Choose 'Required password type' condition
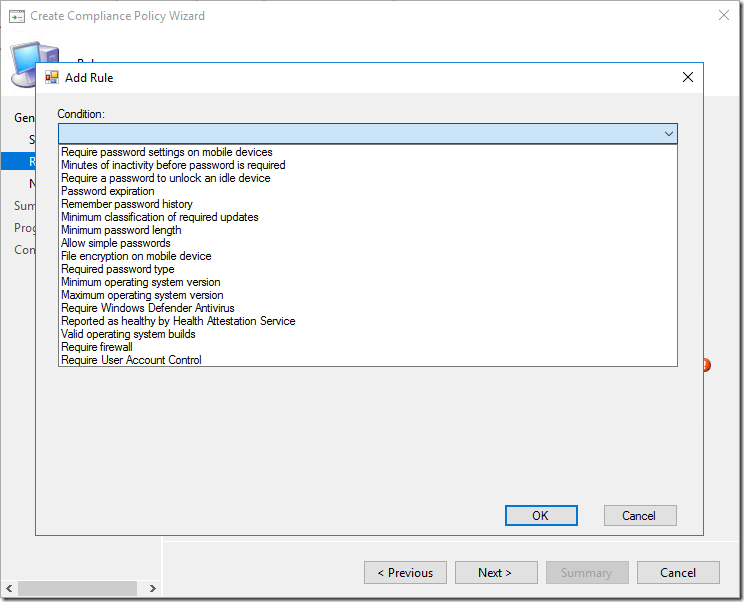 pyautogui.click(x=118, y=269)
